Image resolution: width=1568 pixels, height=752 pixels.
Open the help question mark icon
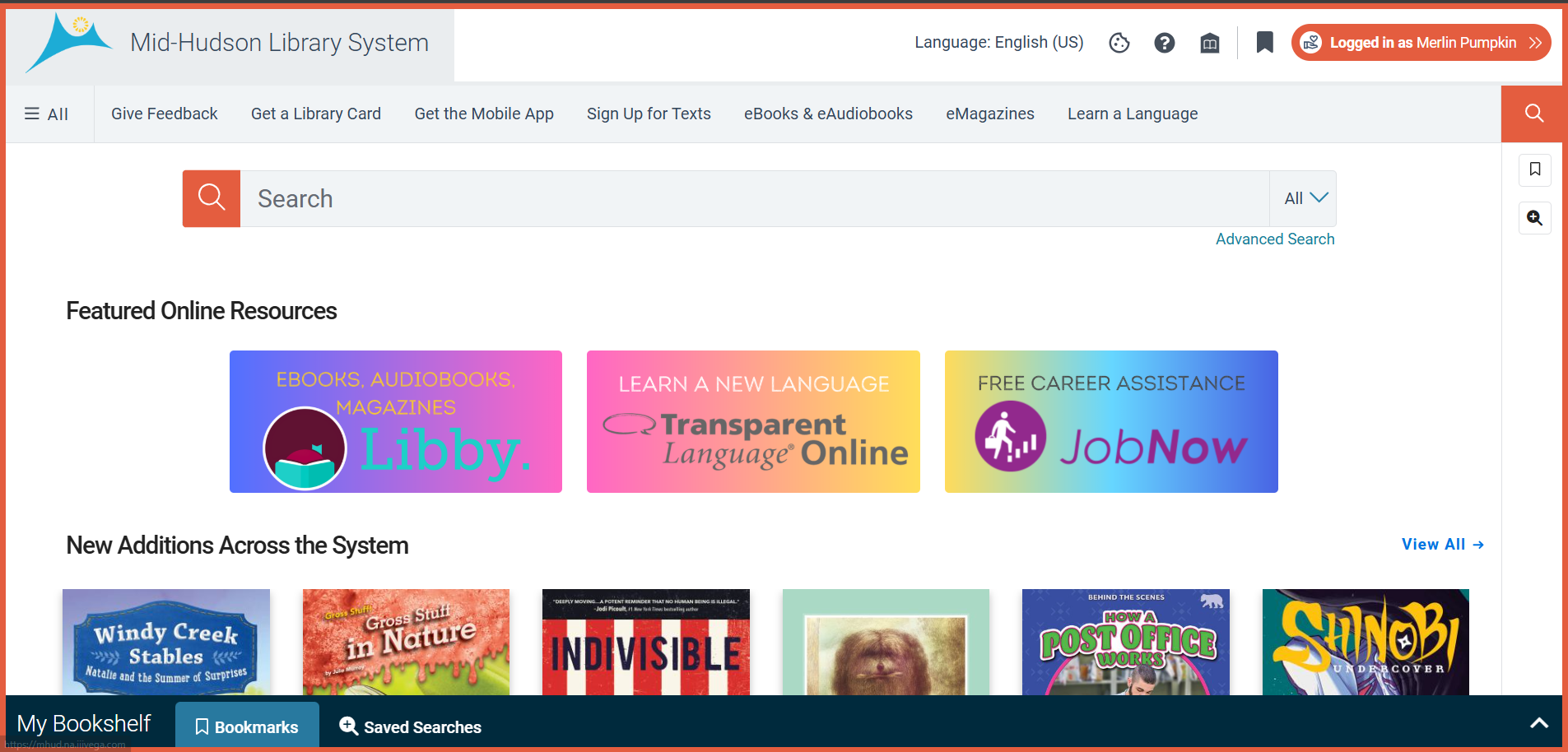coord(1165,43)
